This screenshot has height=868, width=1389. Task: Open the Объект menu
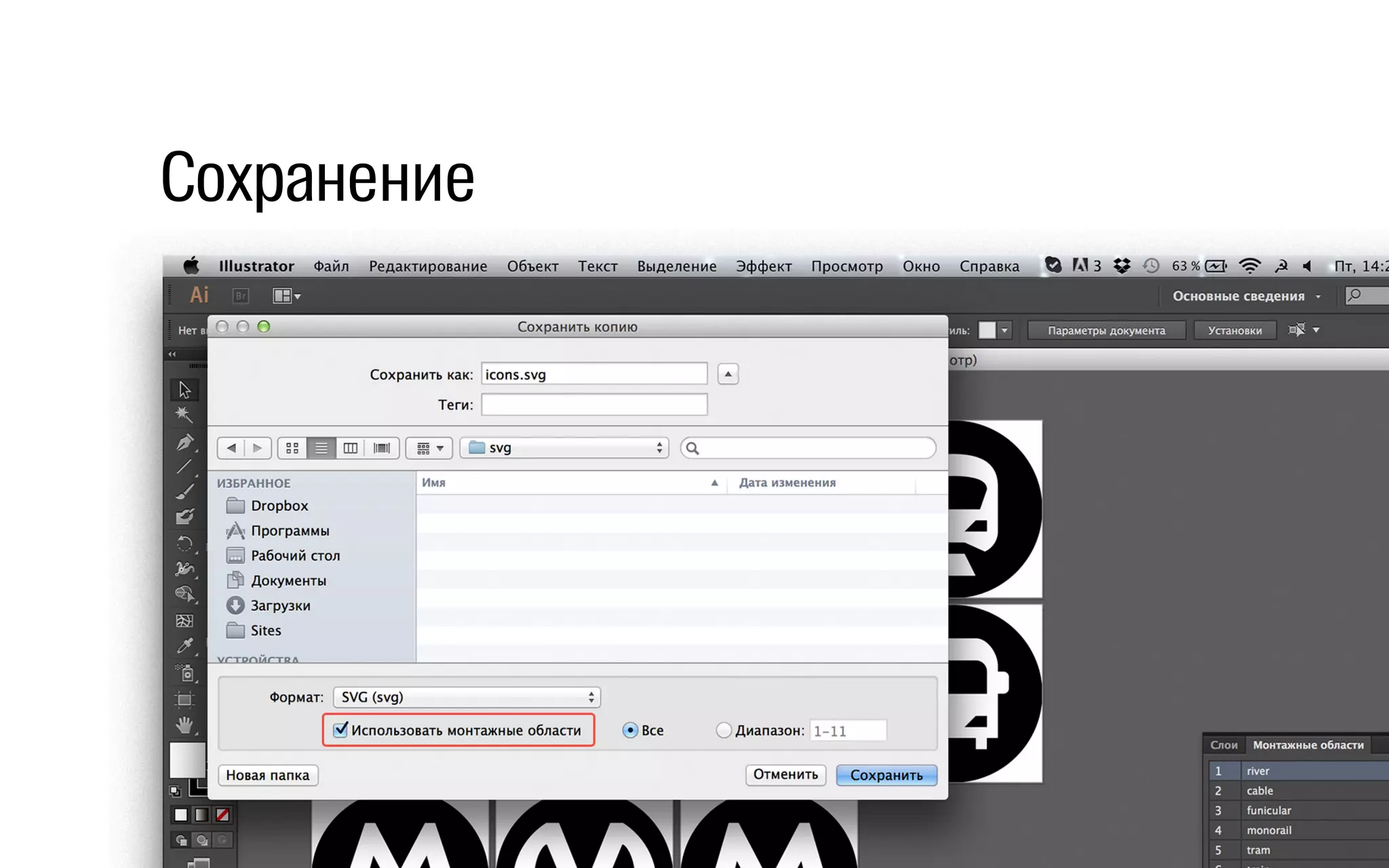pyautogui.click(x=532, y=266)
